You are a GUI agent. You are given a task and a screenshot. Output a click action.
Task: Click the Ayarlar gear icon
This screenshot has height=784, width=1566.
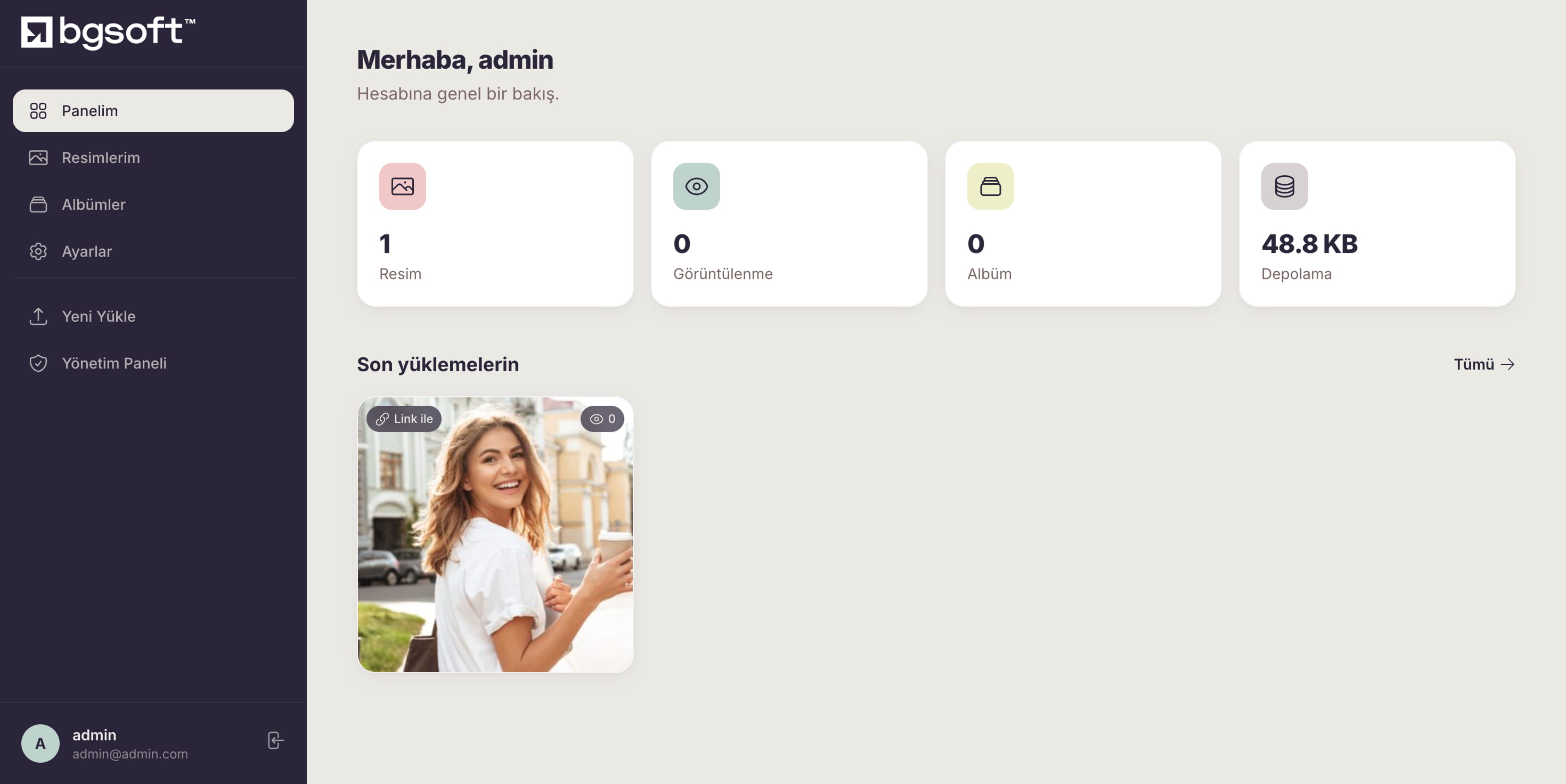(38, 251)
